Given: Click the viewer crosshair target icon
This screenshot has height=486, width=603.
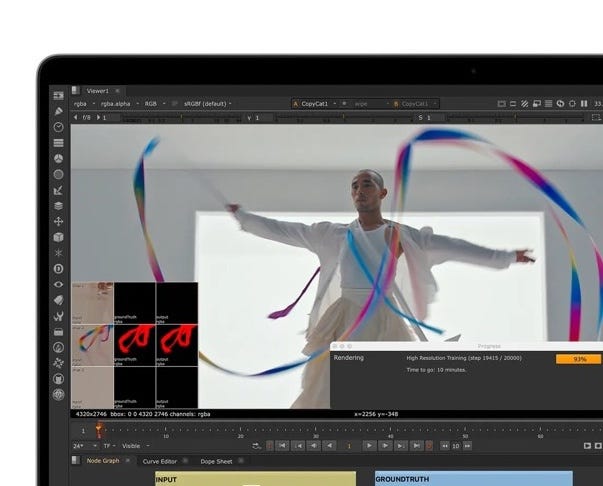Looking at the screenshot, I should pos(572,104).
